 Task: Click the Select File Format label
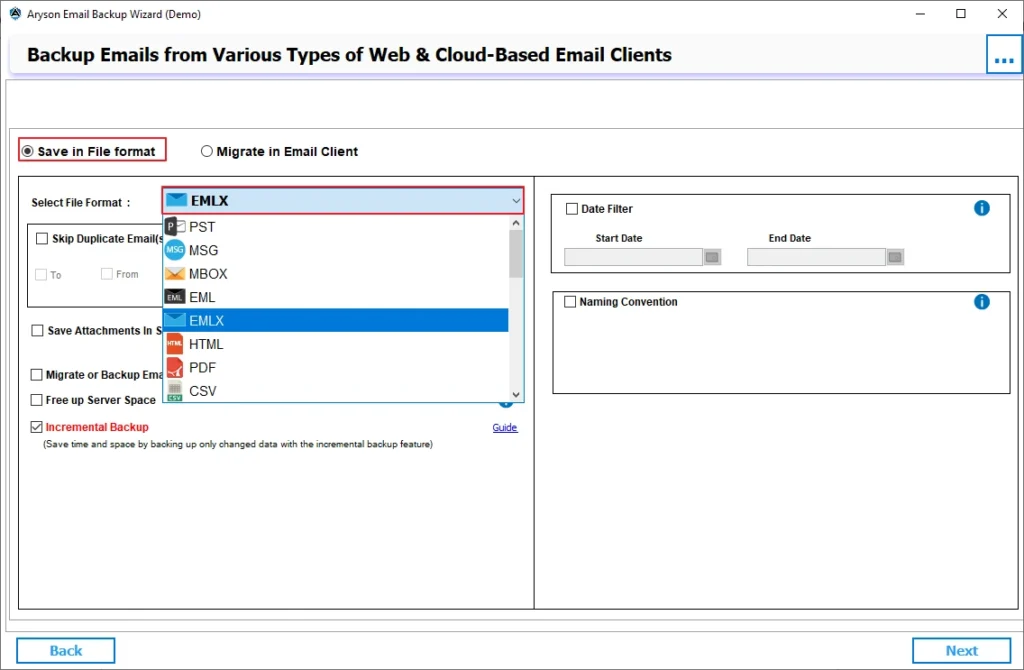tap(81, 202)
